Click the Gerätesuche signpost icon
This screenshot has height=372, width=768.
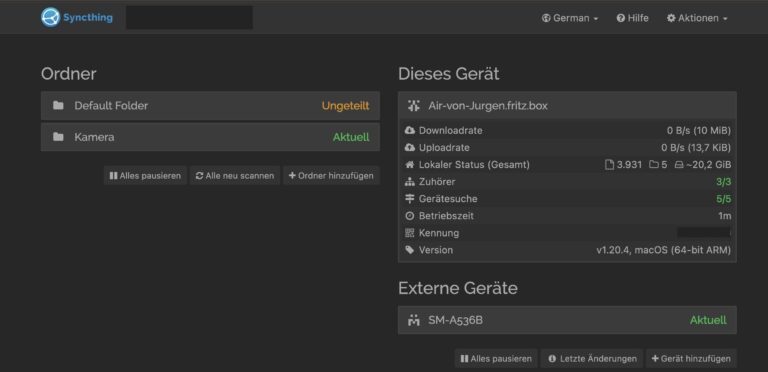click(410, 199)
